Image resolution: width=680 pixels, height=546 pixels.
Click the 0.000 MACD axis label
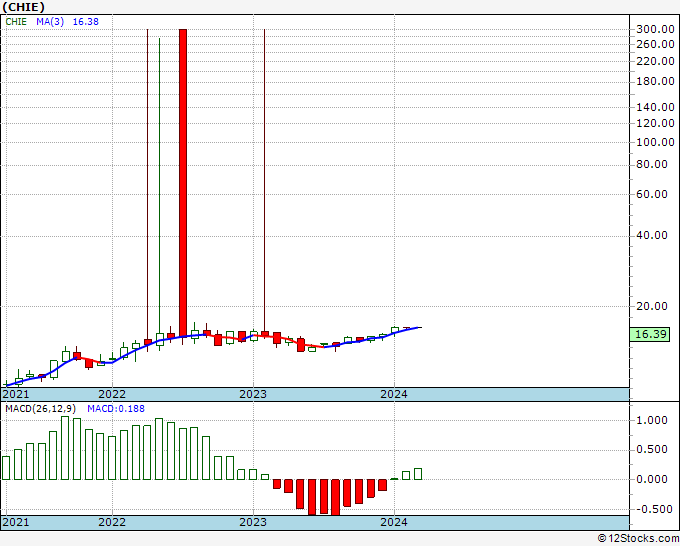[651, 479]
